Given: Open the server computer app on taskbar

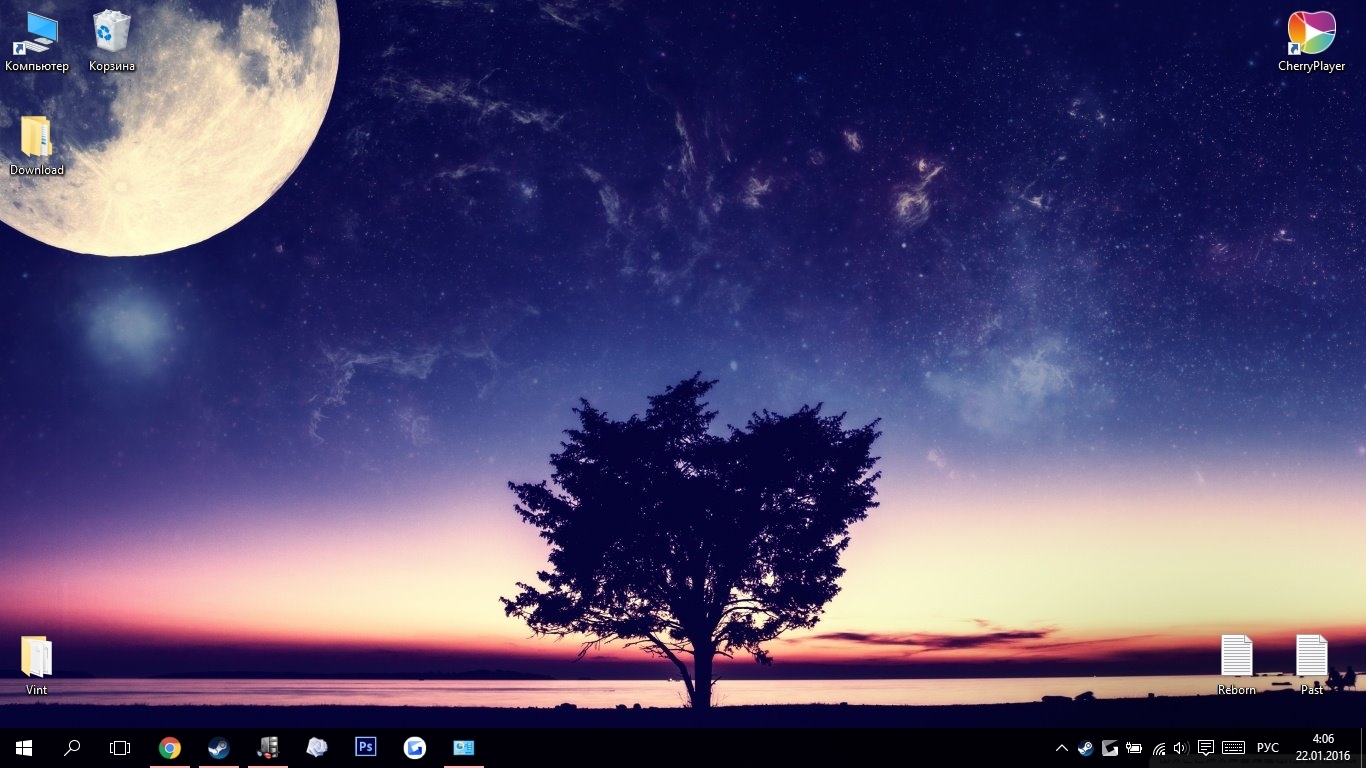Looking at the screenshot, I should click(x=268, y=747).
